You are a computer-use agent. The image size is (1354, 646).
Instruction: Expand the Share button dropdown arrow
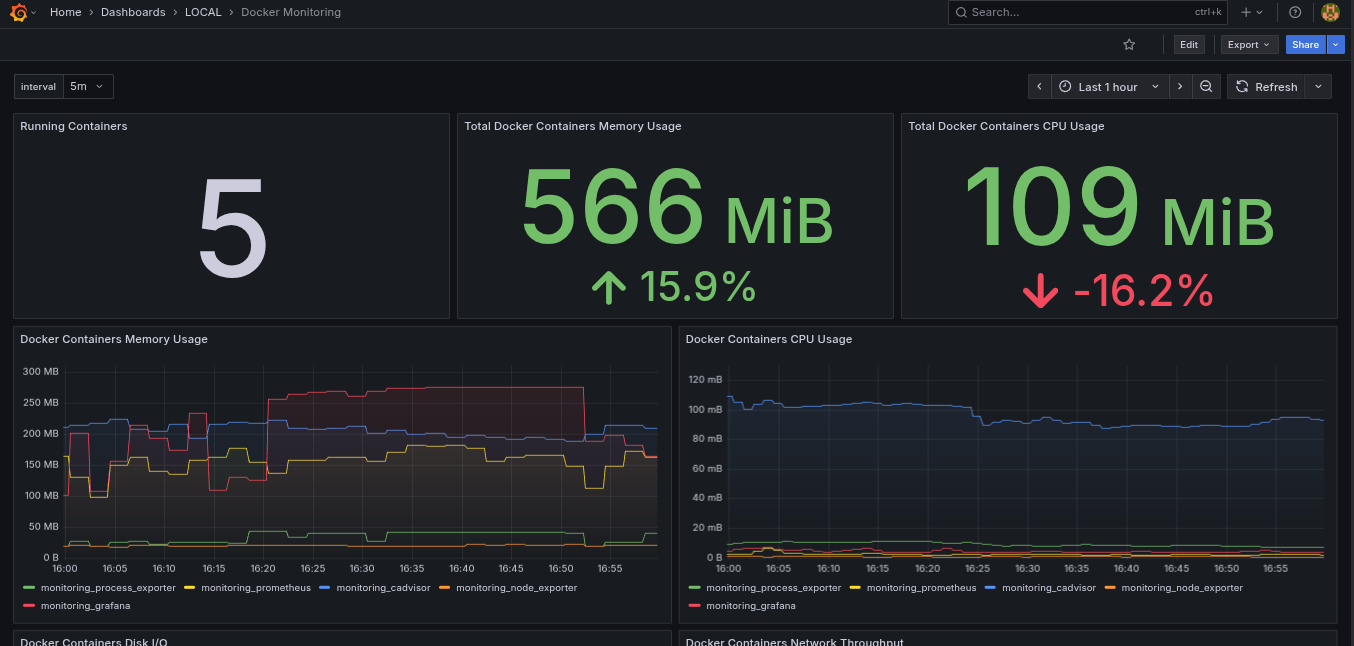1335,44
